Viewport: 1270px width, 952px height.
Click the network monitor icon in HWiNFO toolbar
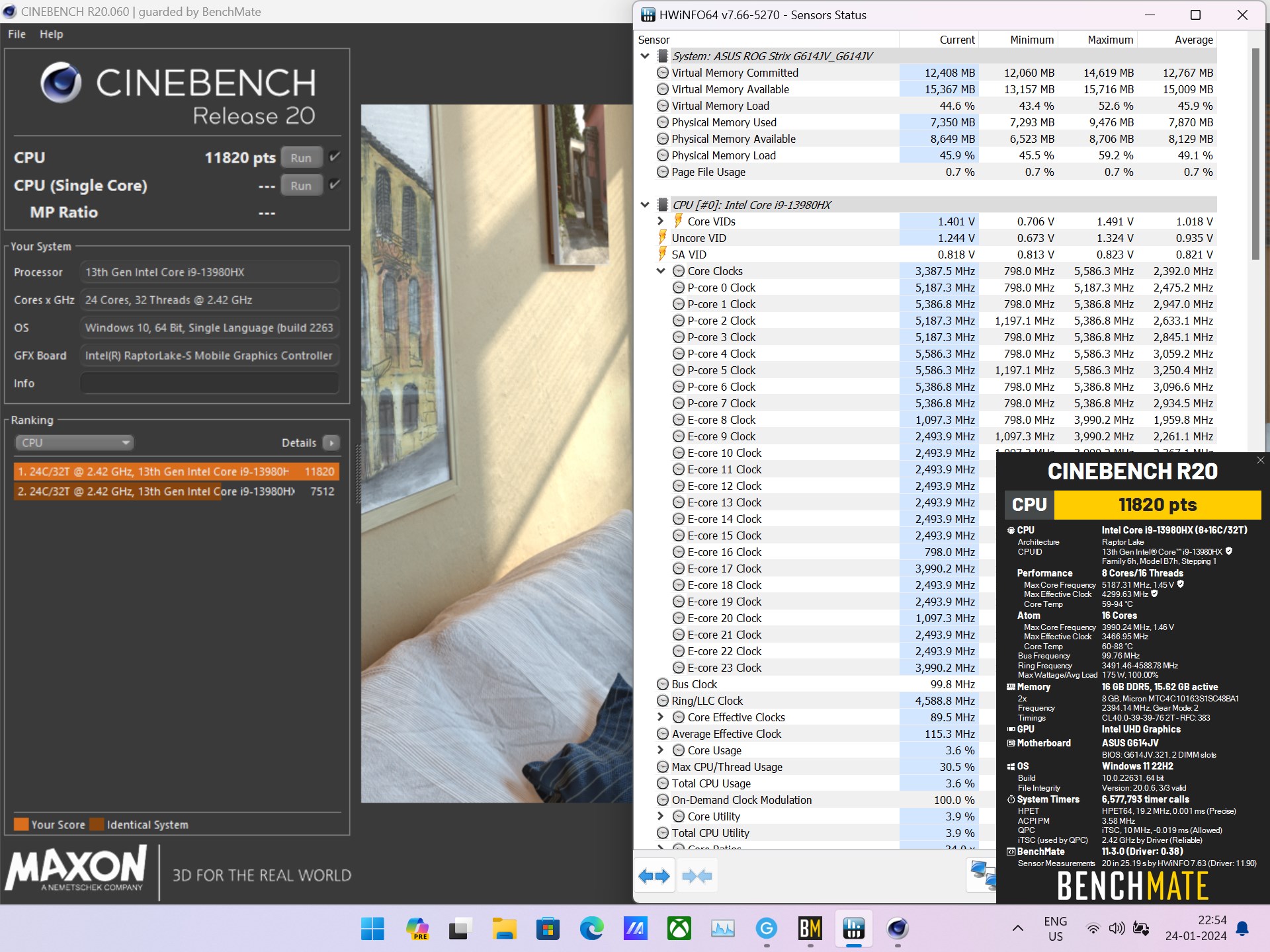982,875
